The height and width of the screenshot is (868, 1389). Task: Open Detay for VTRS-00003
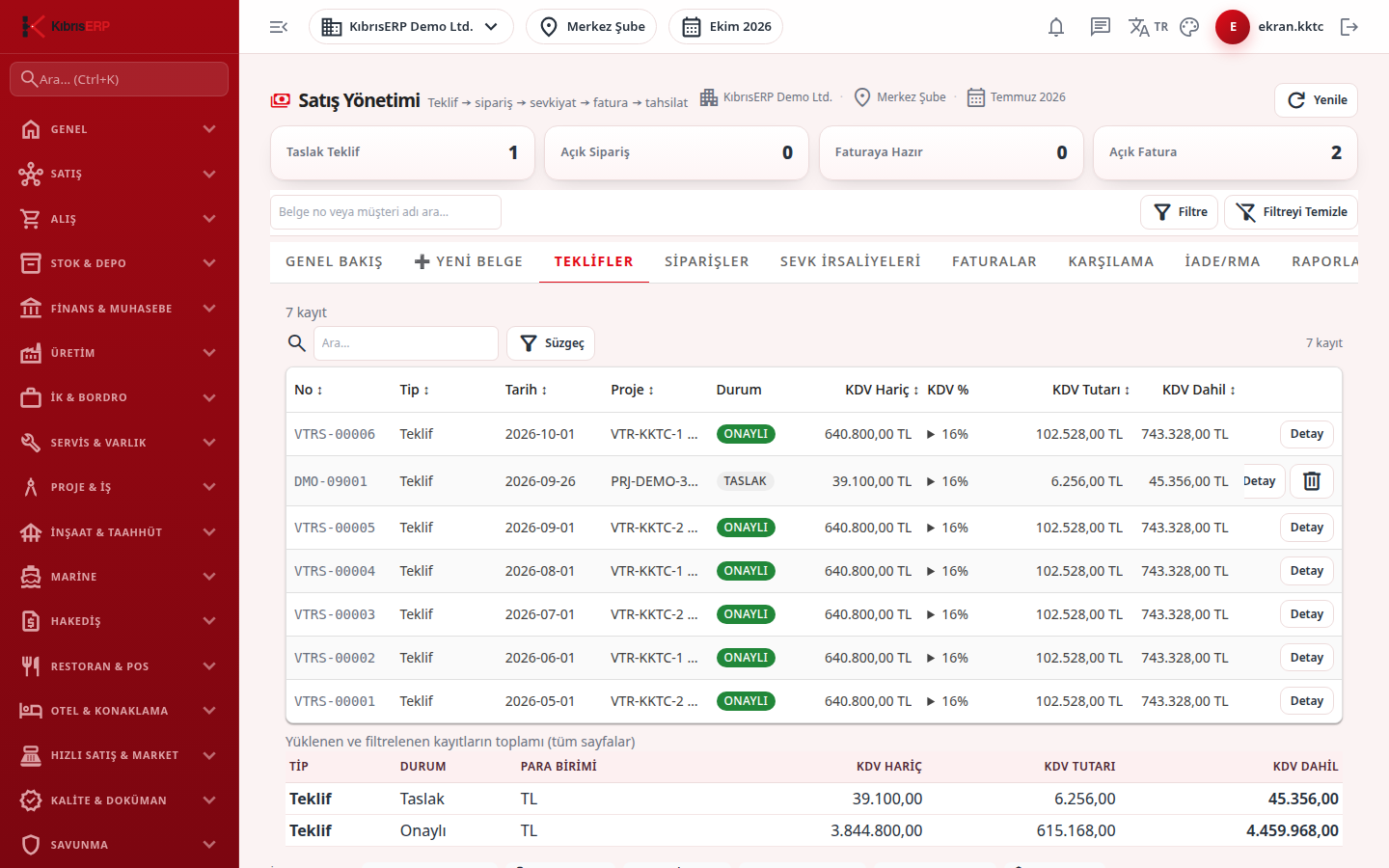tap(1307, 614)
